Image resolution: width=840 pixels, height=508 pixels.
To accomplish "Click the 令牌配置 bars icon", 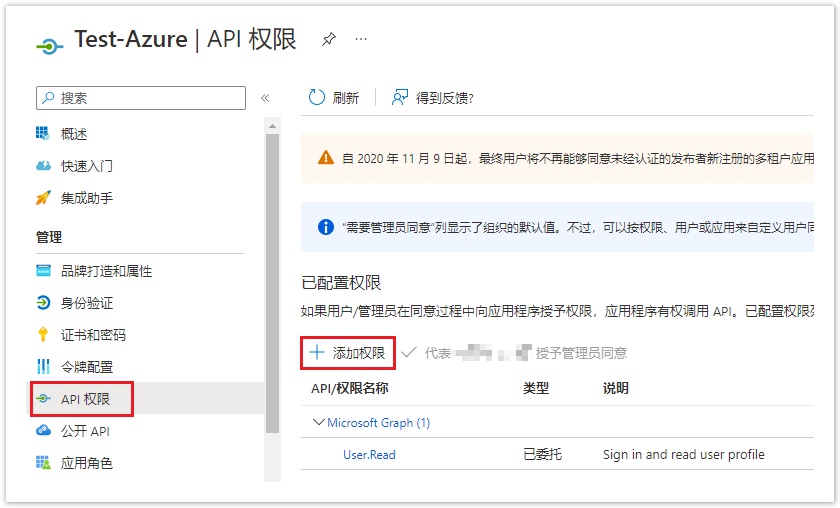I will point(43,367).
